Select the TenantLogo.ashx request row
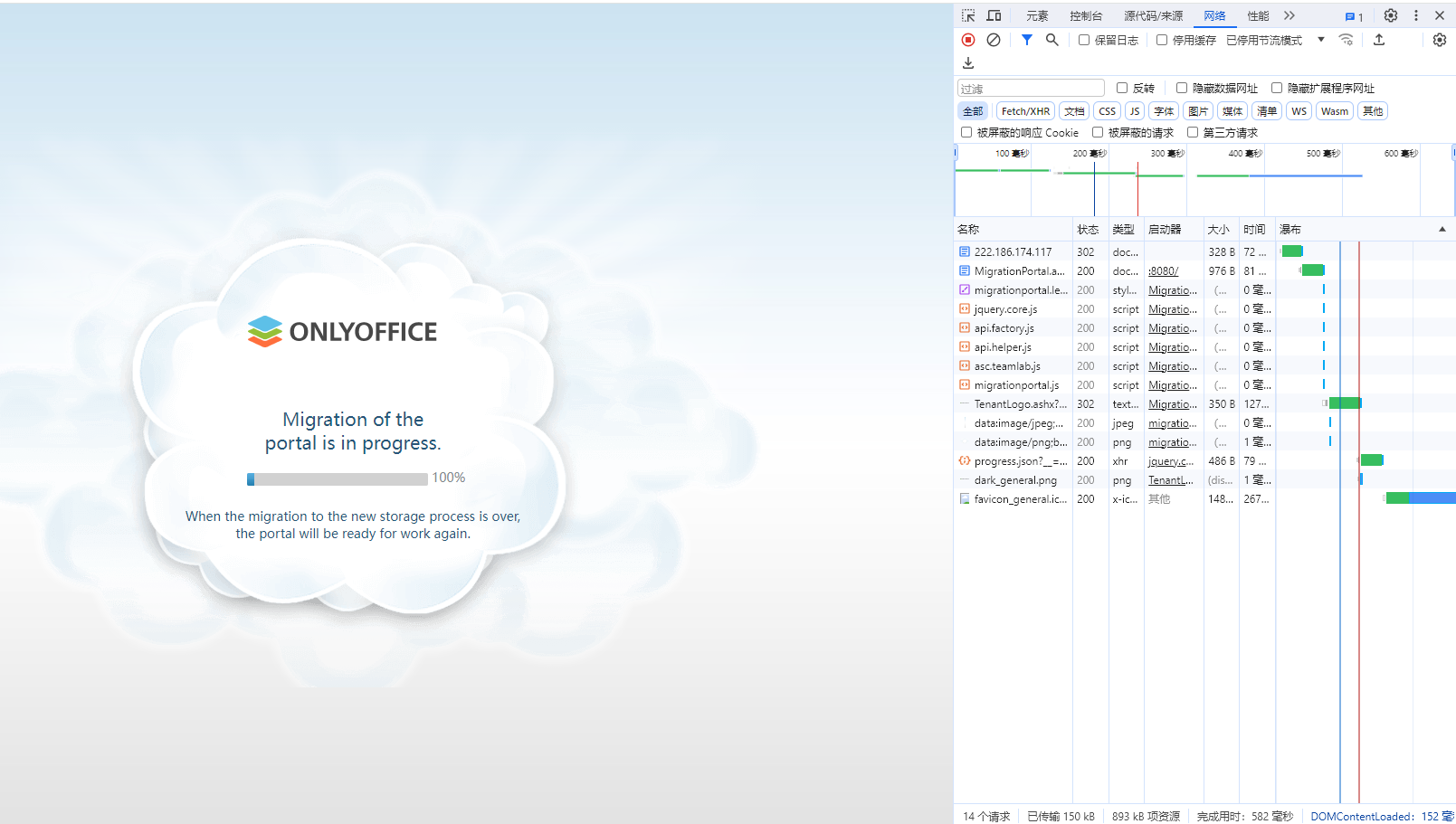Screen dimensions: 1456x824 click(x=1204, y=403)
